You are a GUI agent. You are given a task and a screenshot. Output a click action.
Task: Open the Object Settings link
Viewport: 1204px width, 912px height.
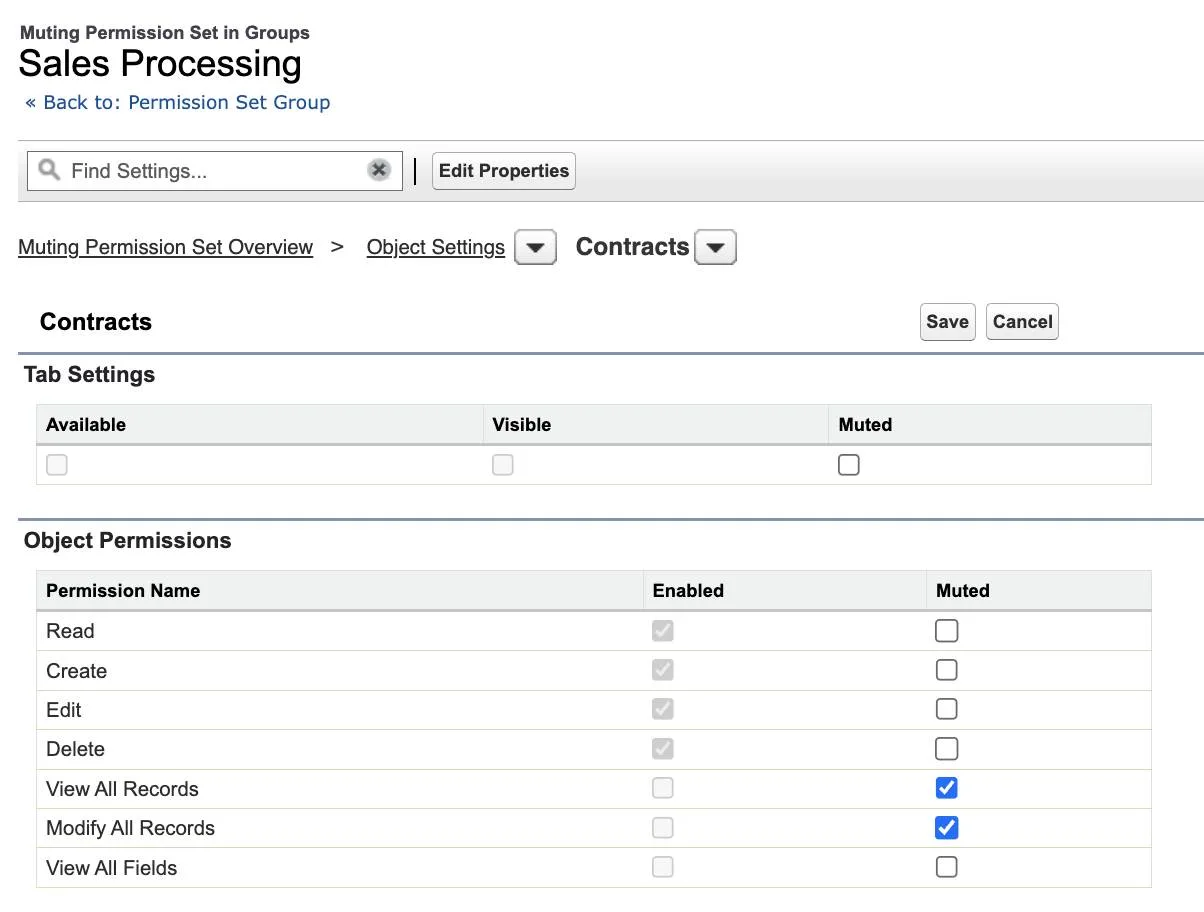tap(436, 247)
